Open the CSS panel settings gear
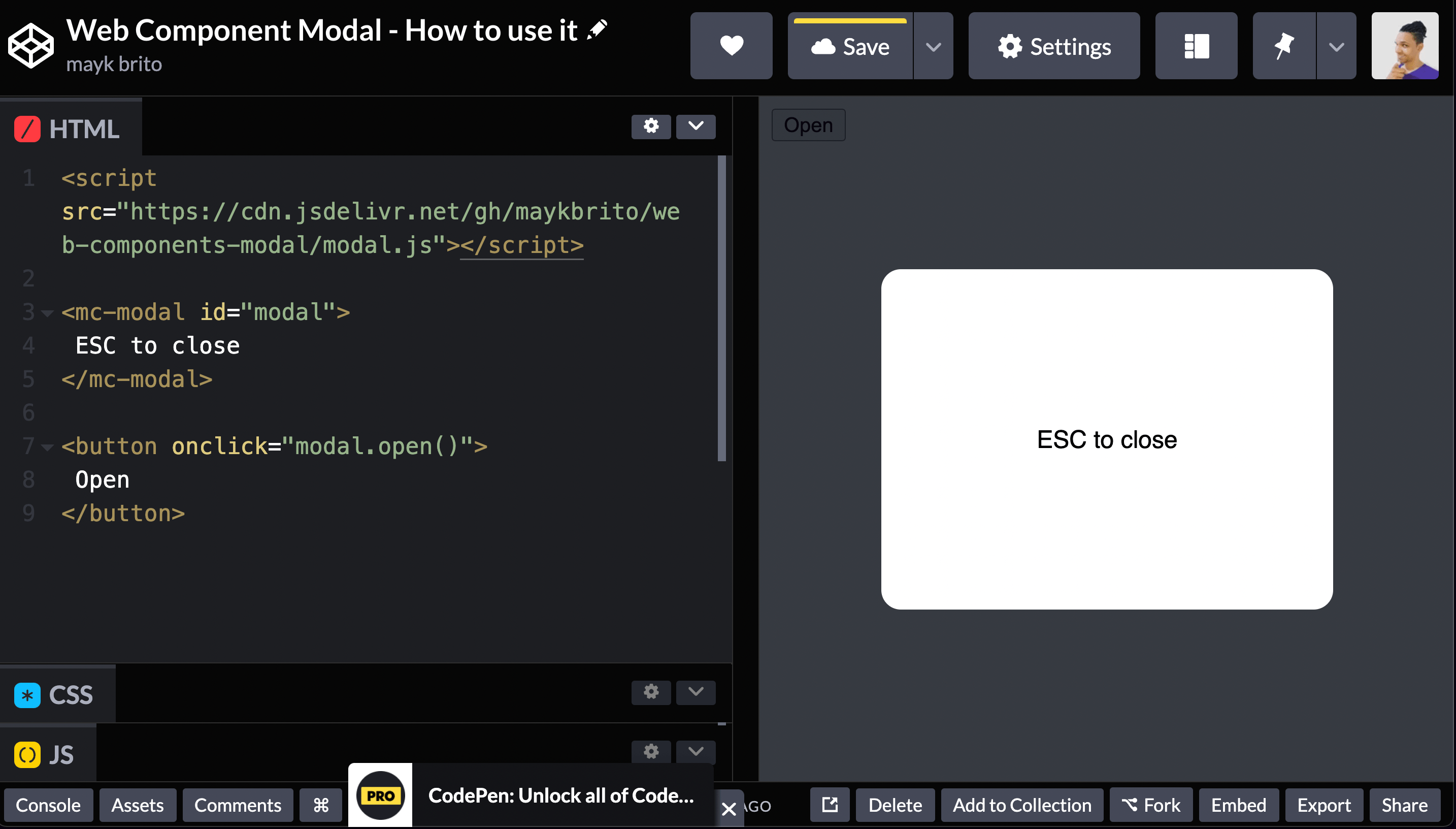Image resolution: width=1456 pixels, height=829 pixels. (650, 692)
